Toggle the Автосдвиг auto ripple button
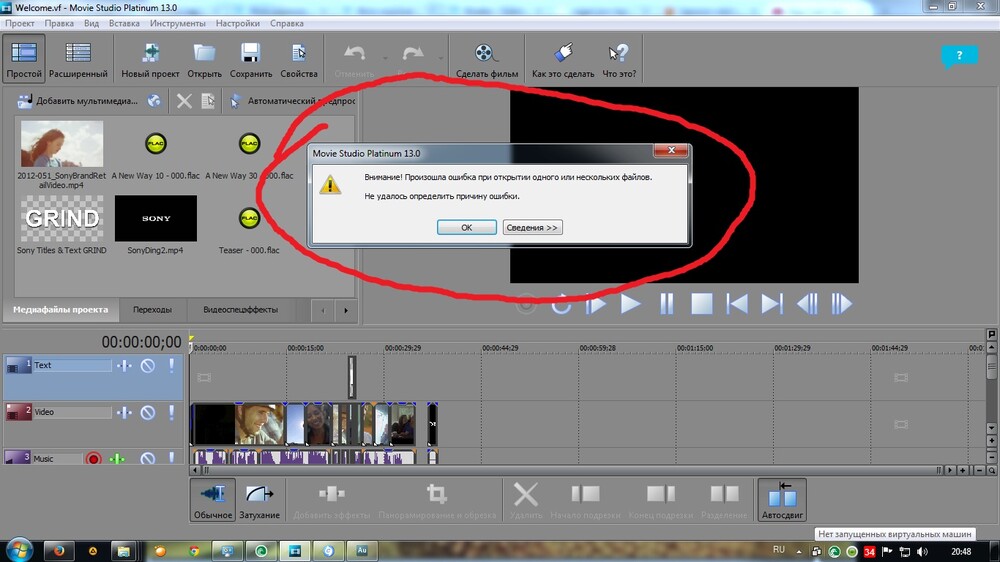The height and width of the screenshot is (562, 1000). 781,495
